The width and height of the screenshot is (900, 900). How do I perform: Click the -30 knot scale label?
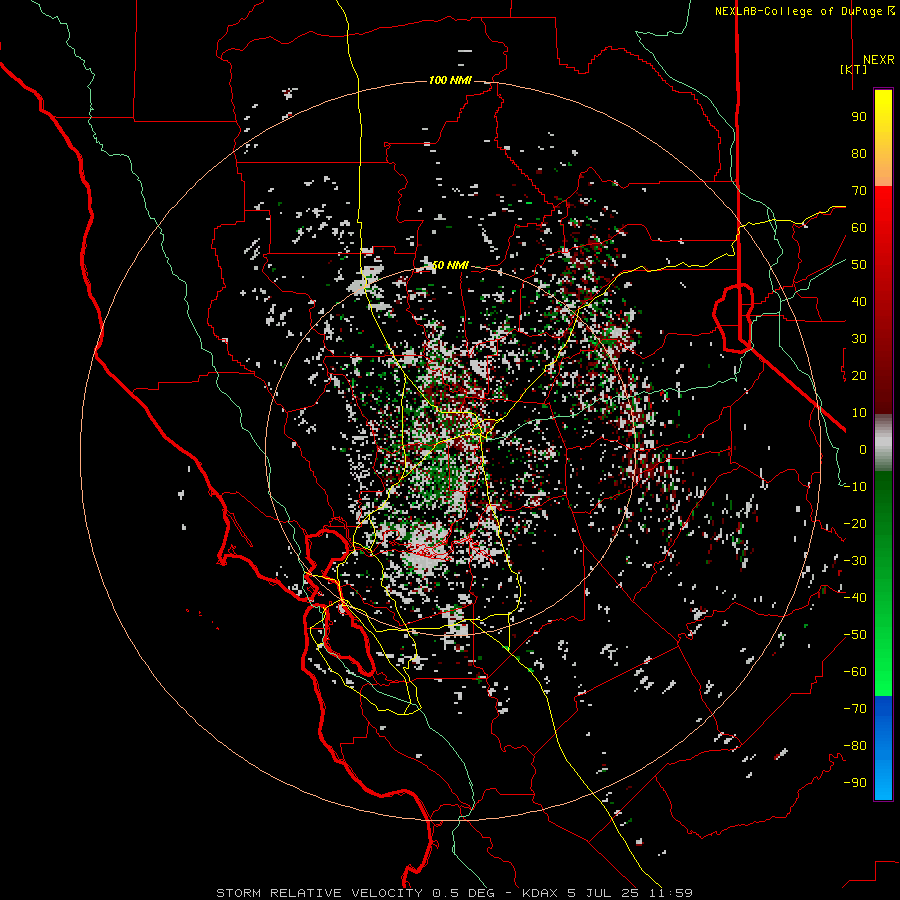coord(855,561)
